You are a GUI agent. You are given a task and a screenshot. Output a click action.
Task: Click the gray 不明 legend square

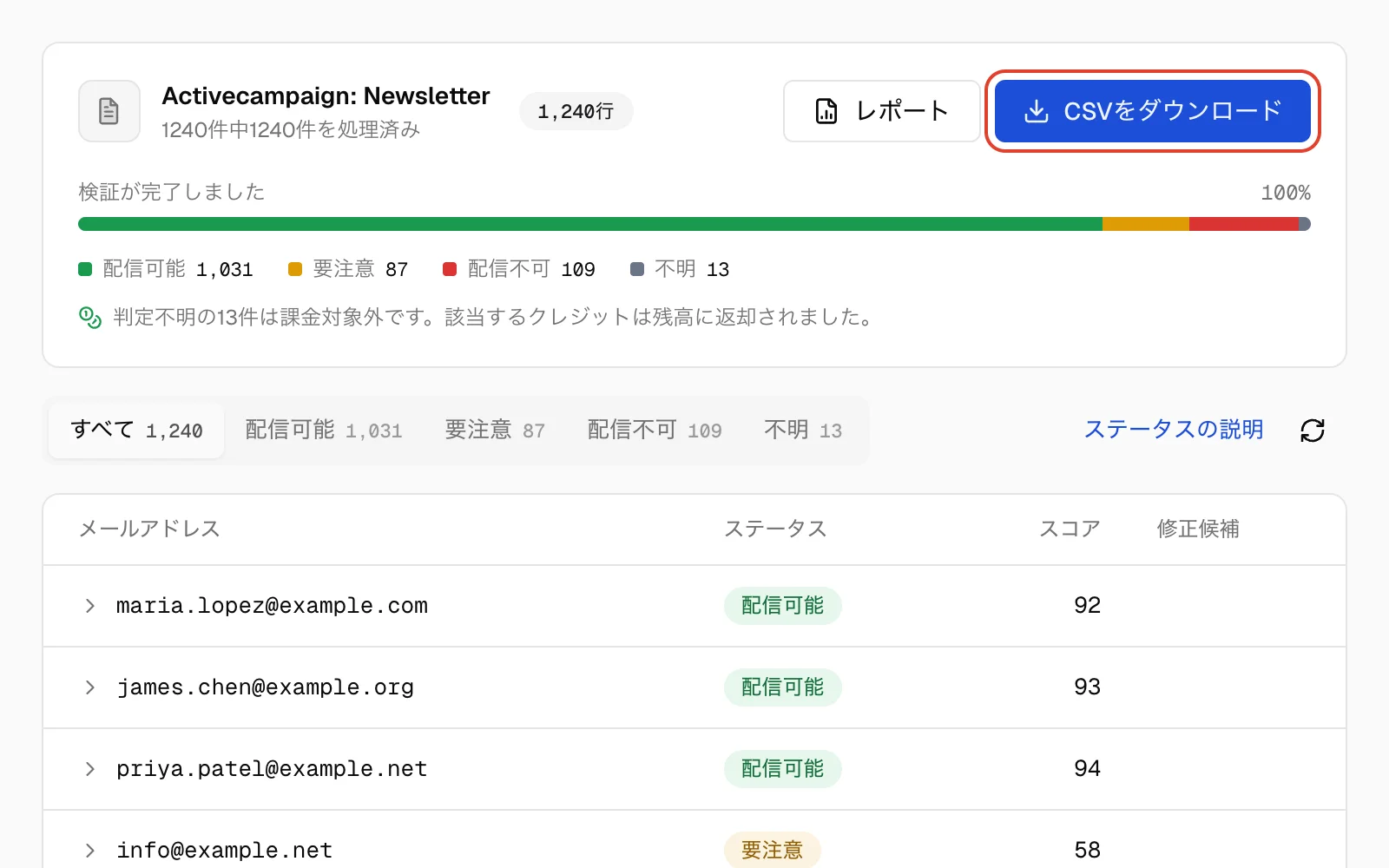[637, 269]
